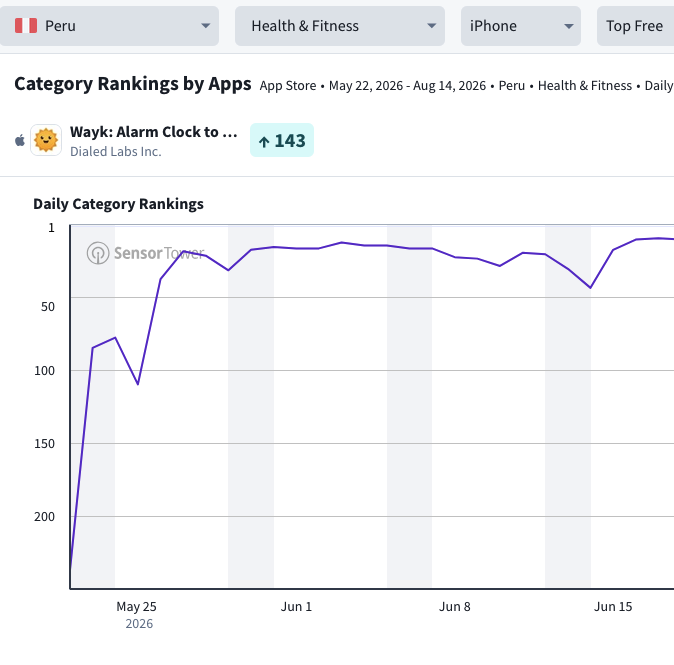Open the Top Free chart type dropdown
674x665 pixels.
(x=635, y=26)
